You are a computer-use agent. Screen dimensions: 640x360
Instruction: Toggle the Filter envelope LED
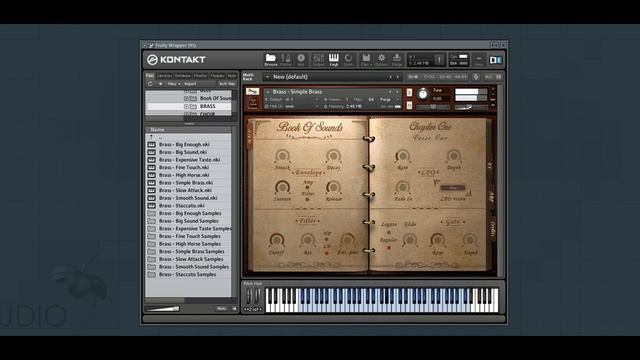tap(307, 200)
